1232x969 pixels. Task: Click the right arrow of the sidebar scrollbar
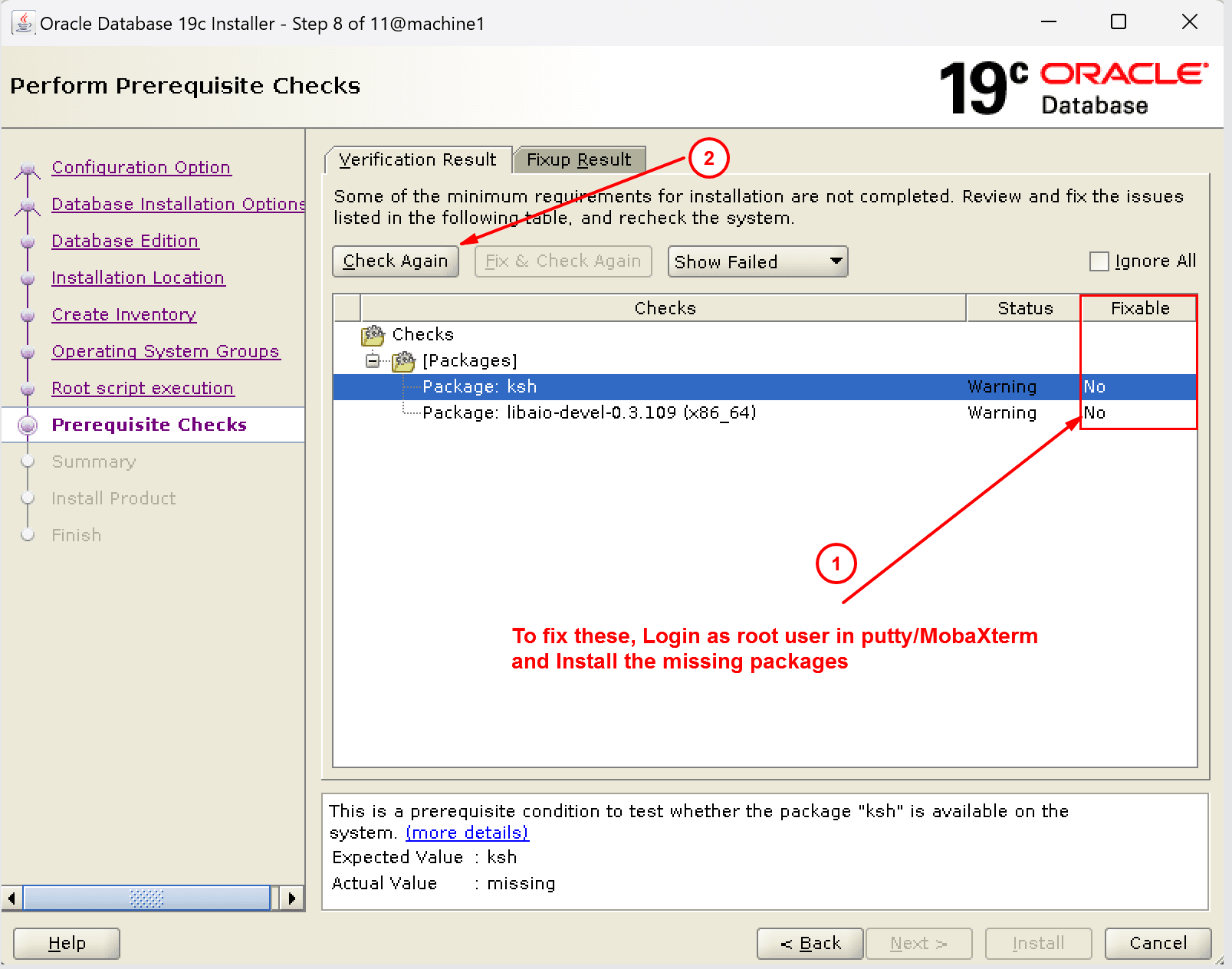click(292, 898)
